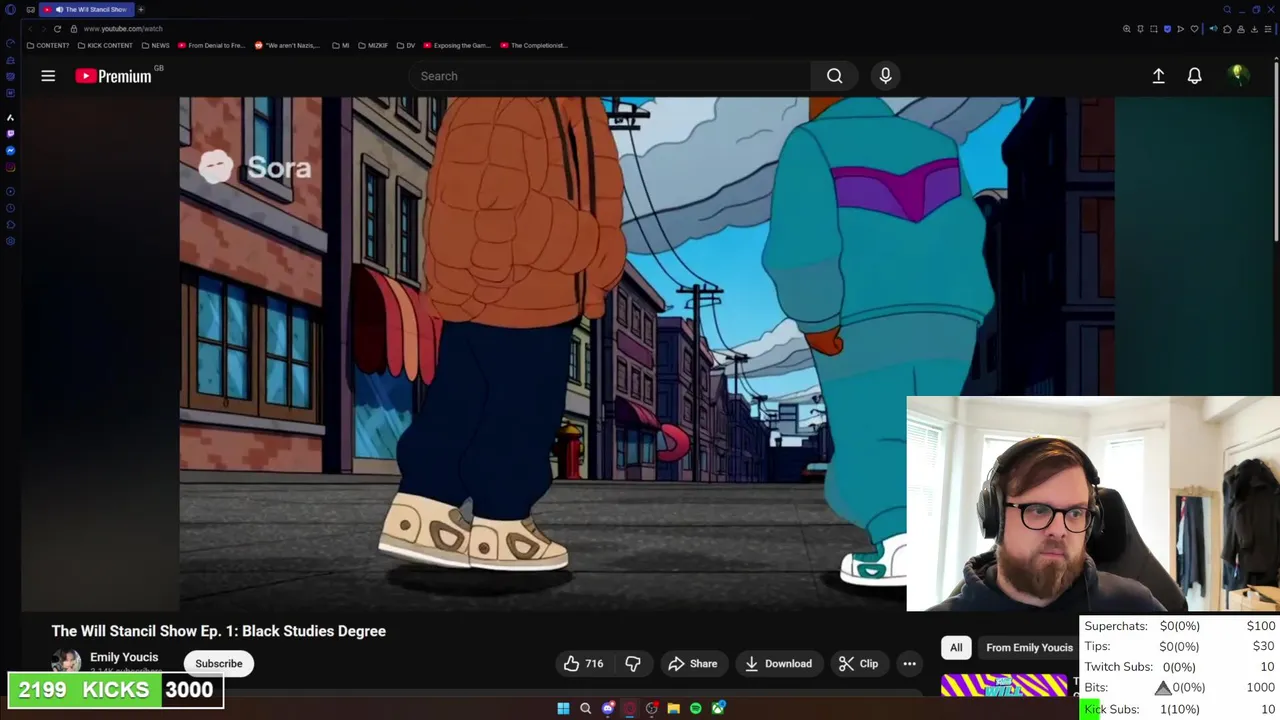Screen dimensions: 1280x720
Task: Open Spotify from taskbar
Action: coord(696,709)
